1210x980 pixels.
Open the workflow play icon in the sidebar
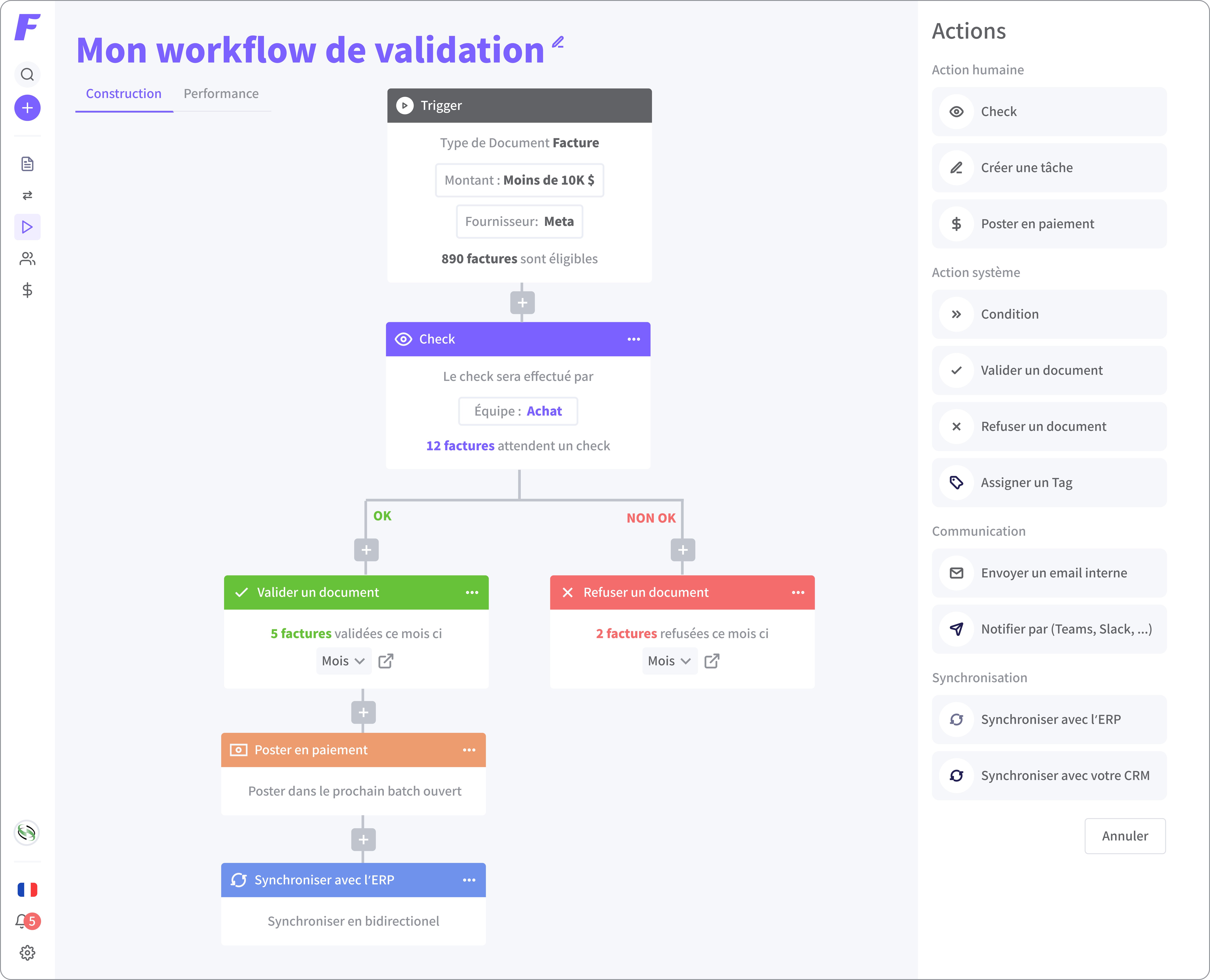point(27,227)
